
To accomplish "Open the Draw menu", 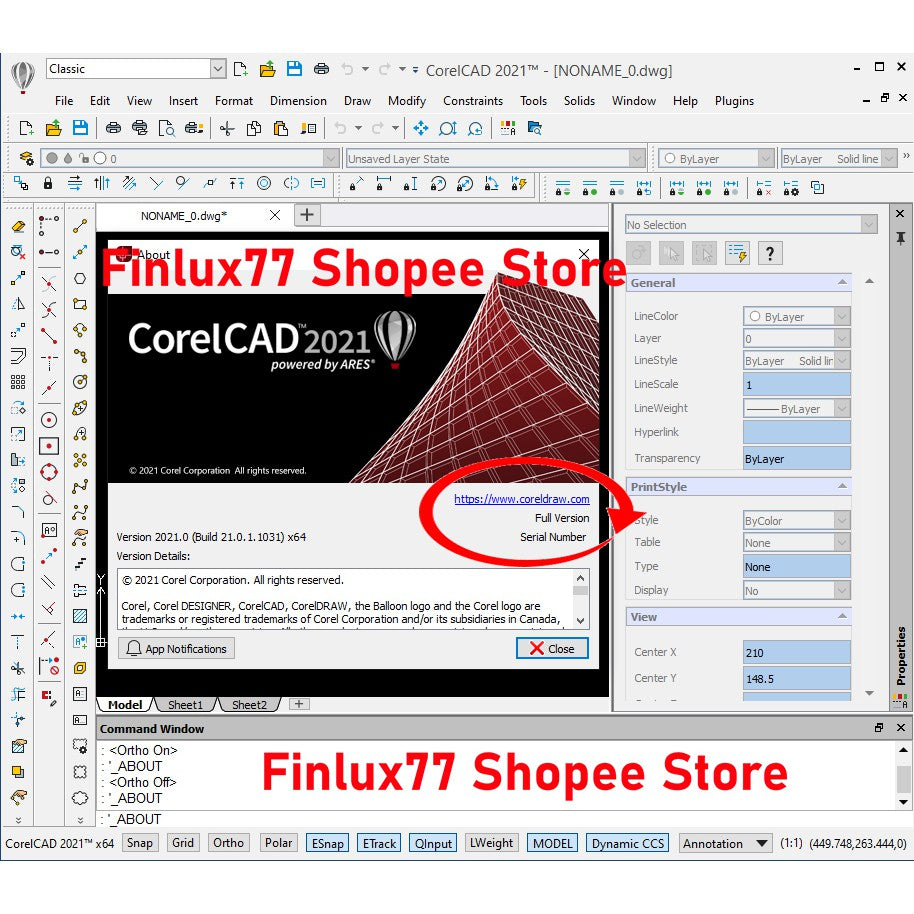I will tap(357, 100).
